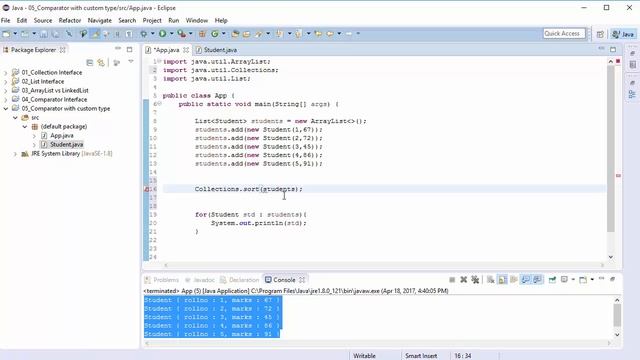Click the editor vertical scrollbar
The width and height of the screenshot is (640, 360).
(611, 149)
